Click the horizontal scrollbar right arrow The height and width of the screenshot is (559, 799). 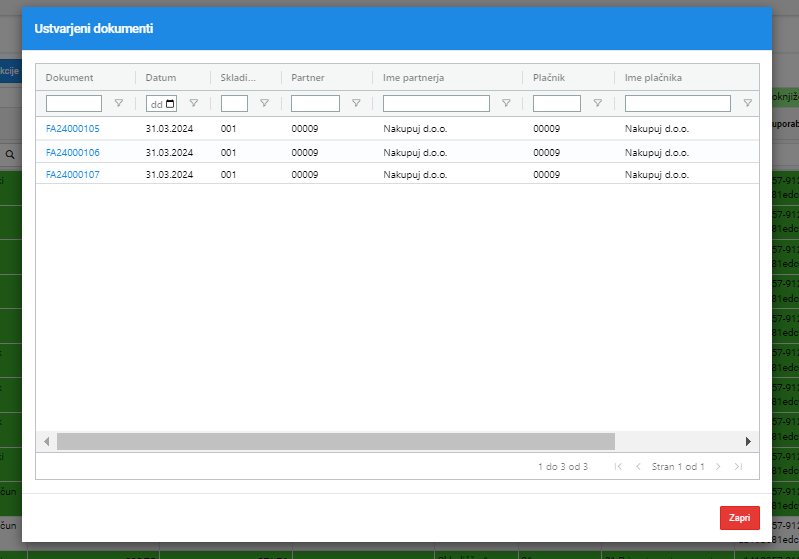(x=748, y=441)
